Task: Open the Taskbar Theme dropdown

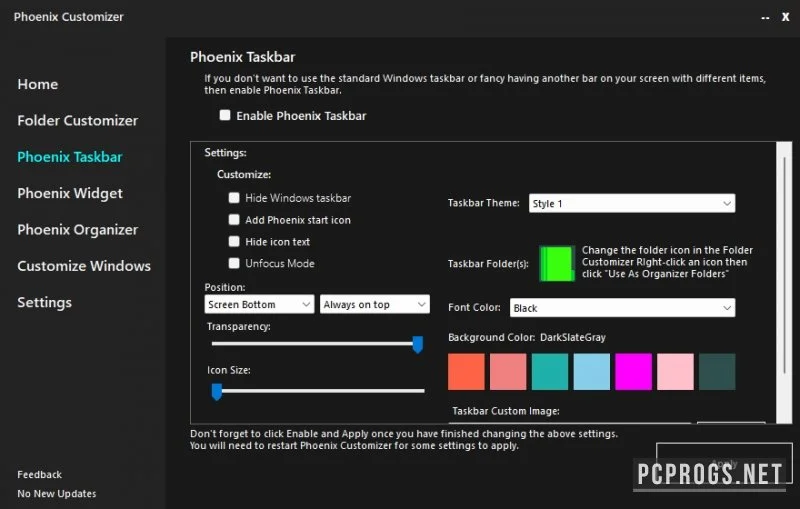Action: pos(632,203)
